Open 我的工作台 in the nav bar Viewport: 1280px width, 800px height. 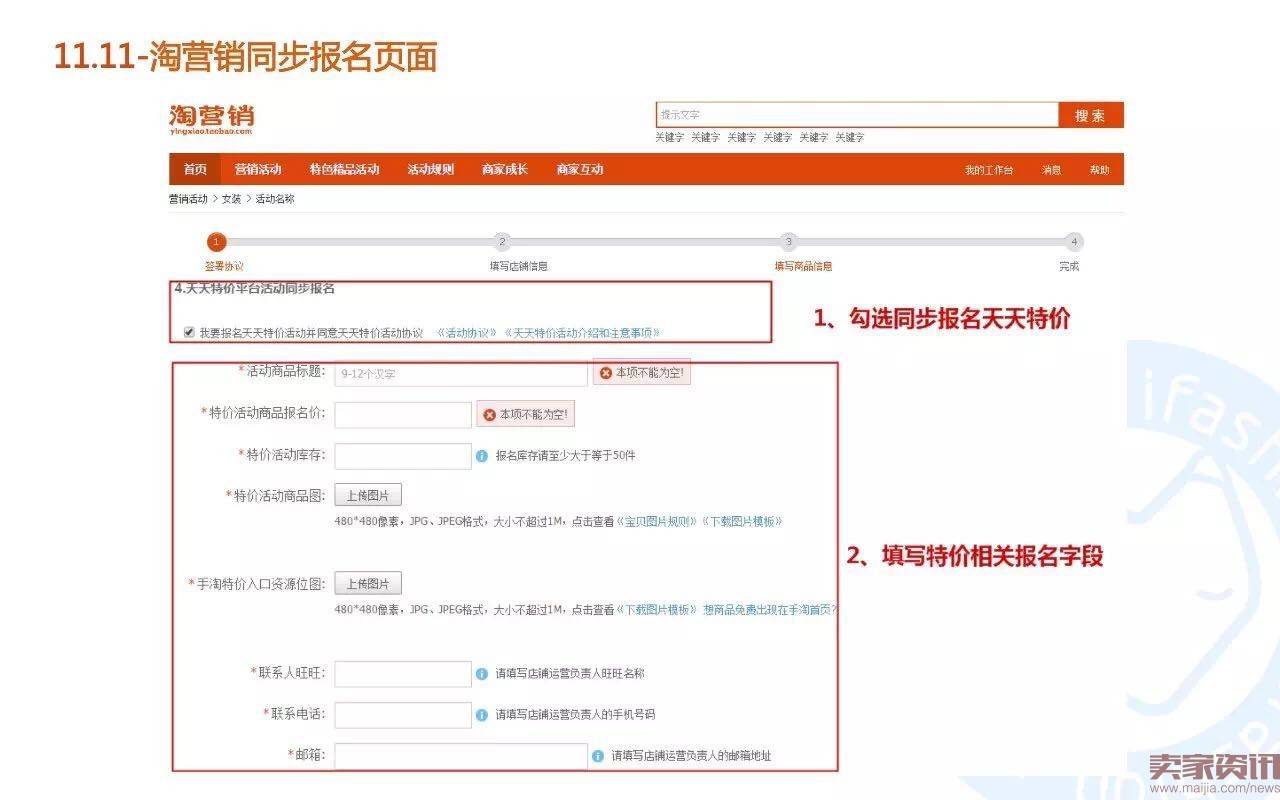coord(988,170)
